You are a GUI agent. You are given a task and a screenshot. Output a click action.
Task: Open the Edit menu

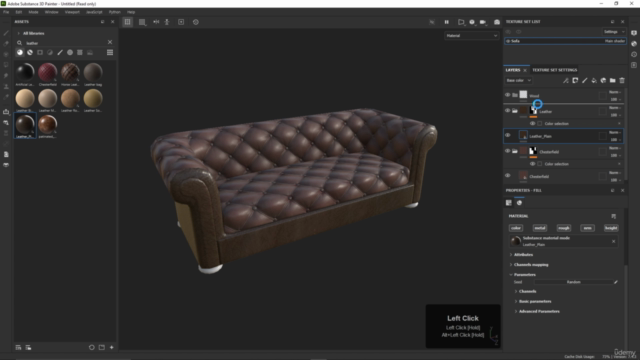(x=19, y=12)
